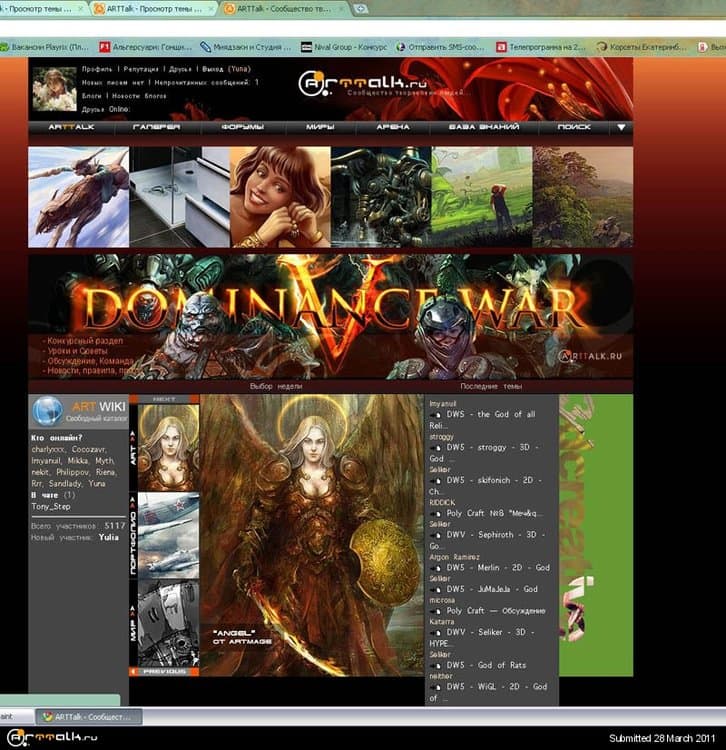Open the Art Wiki globe icon

[x=47, y=411]
